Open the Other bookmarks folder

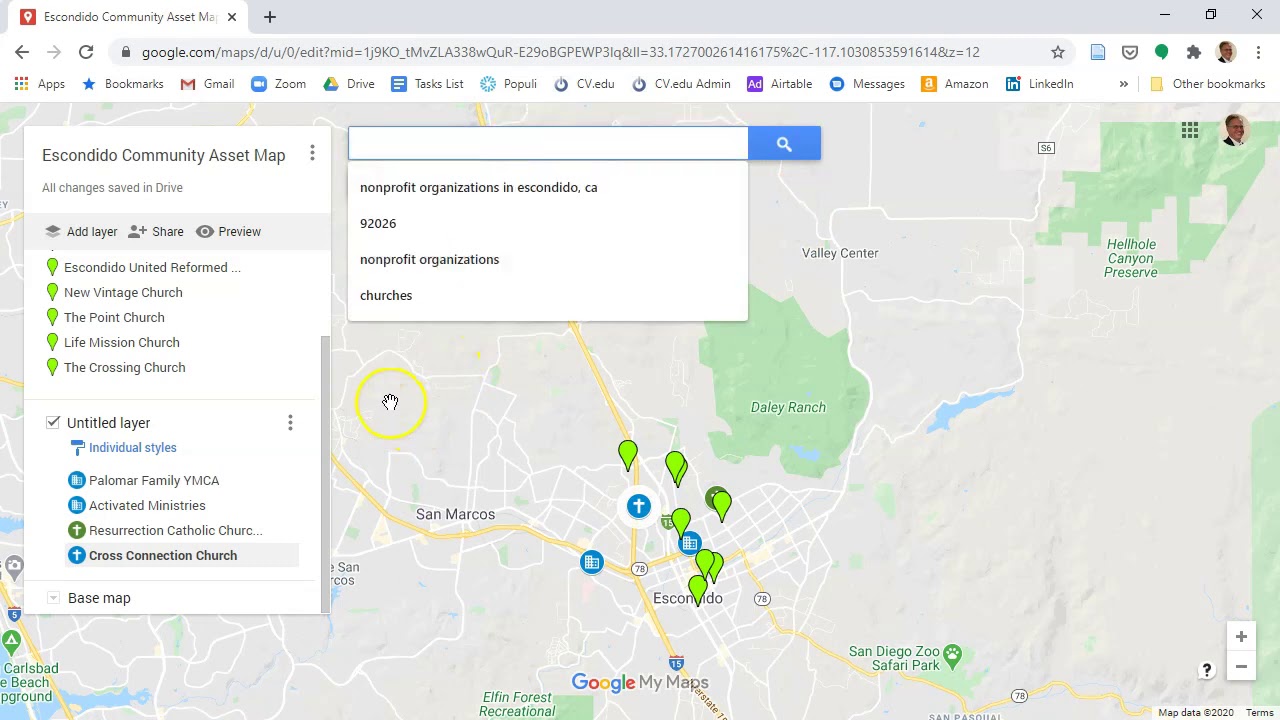[1210, 84]
